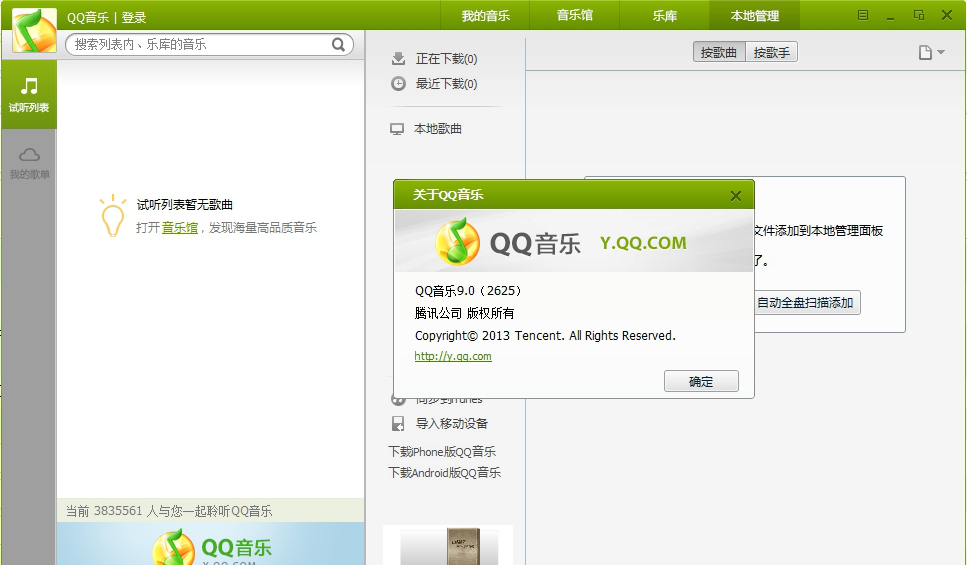The image size is (967, 587).
Task: Click 下载iPhone版QQ音乐 link
Action: tap(442, 451)
